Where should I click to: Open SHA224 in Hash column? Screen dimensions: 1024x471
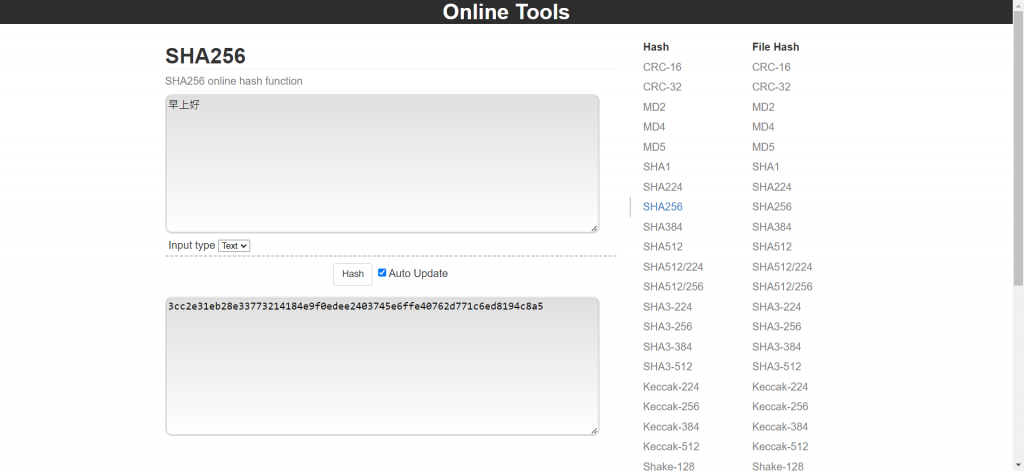click(x=662, y=187)
